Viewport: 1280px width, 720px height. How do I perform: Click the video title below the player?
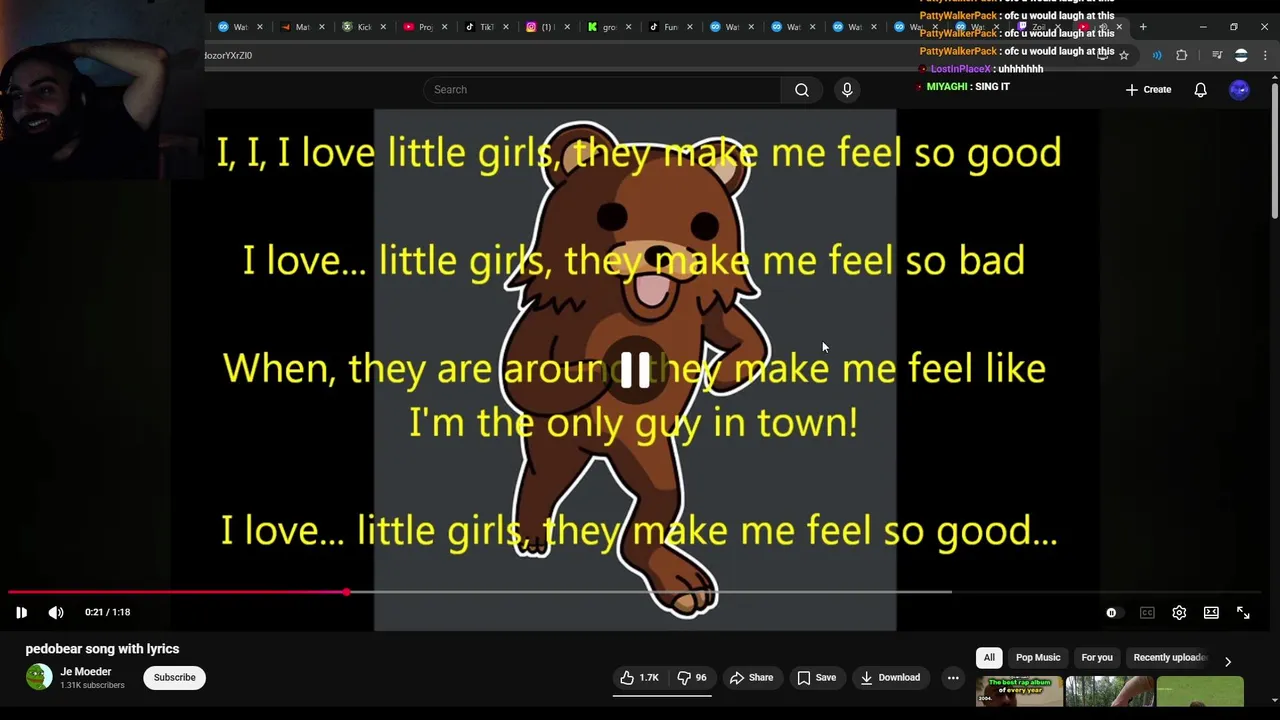coord(102,649)
